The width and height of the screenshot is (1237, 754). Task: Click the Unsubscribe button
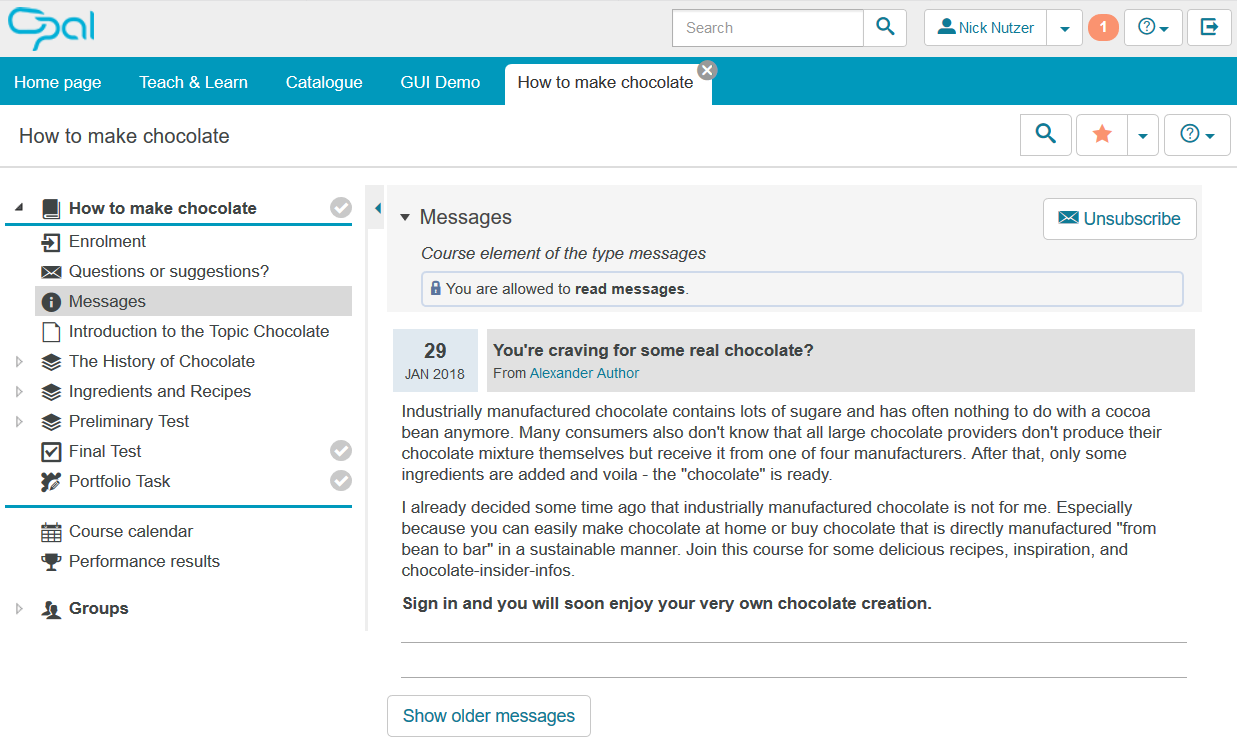1119,218
